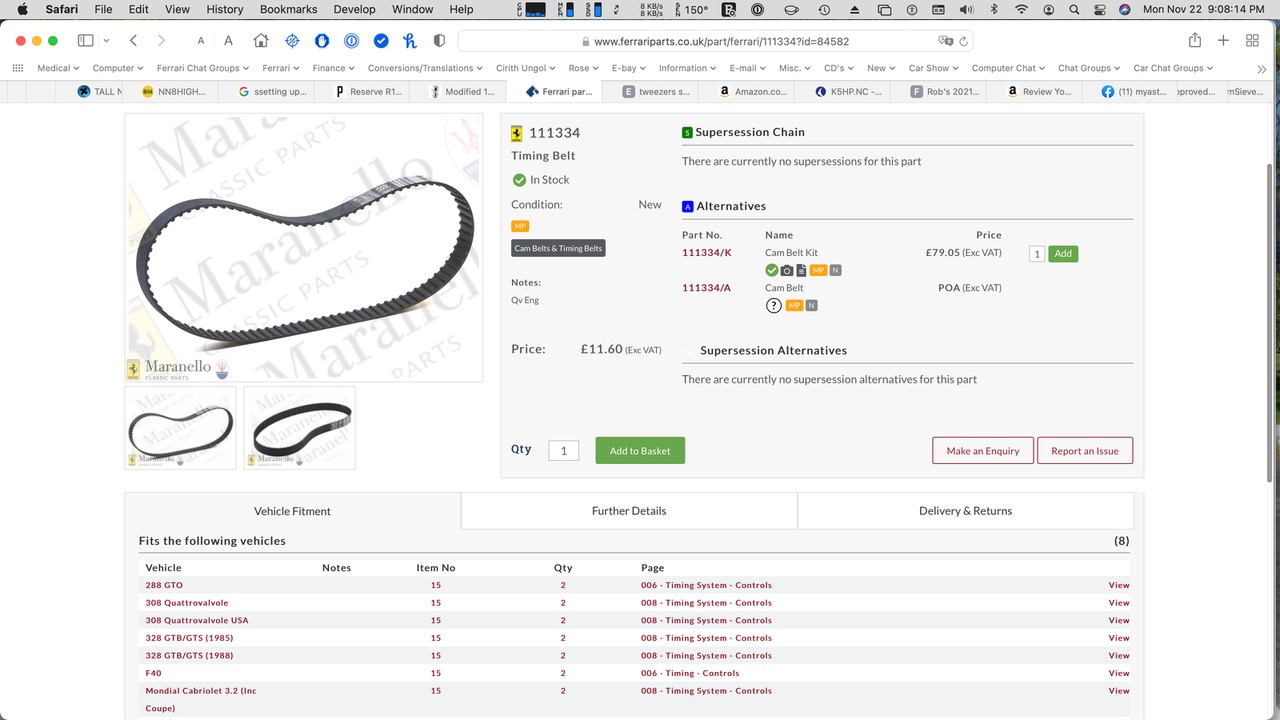The height and width of the screenshot is (720, 1280).
Task: Expand the Car Show bookmarks folder
Action: (933, 68)
